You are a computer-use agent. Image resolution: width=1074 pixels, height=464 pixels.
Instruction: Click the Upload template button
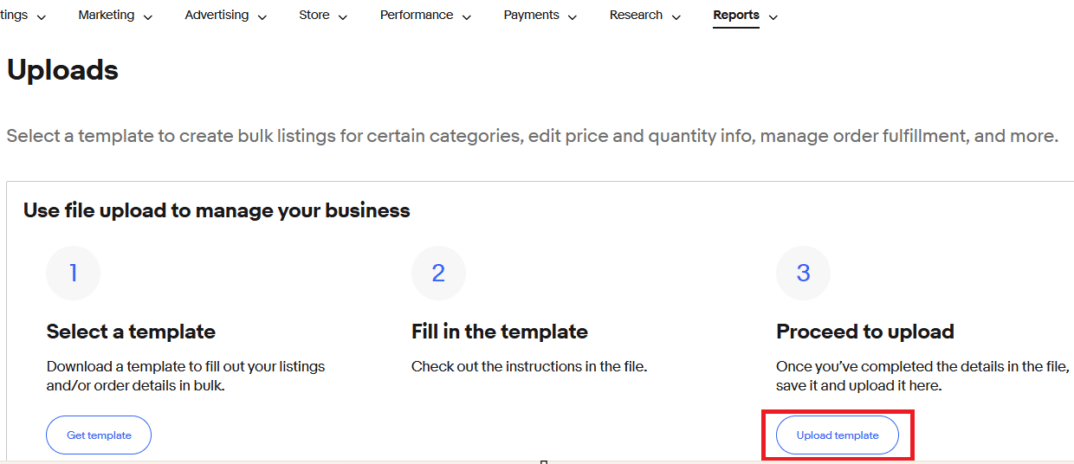tap(837, 436)
